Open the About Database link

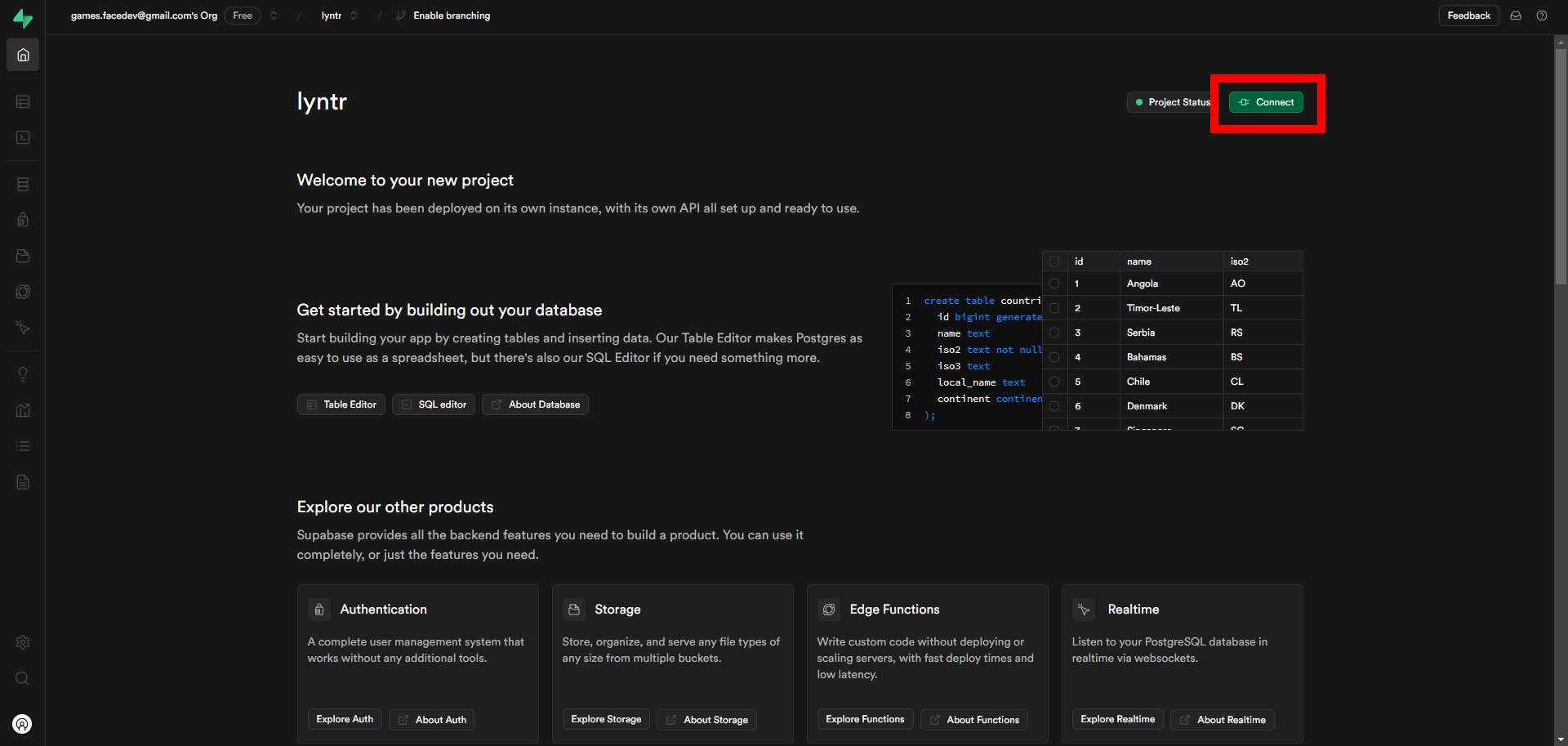535,404
